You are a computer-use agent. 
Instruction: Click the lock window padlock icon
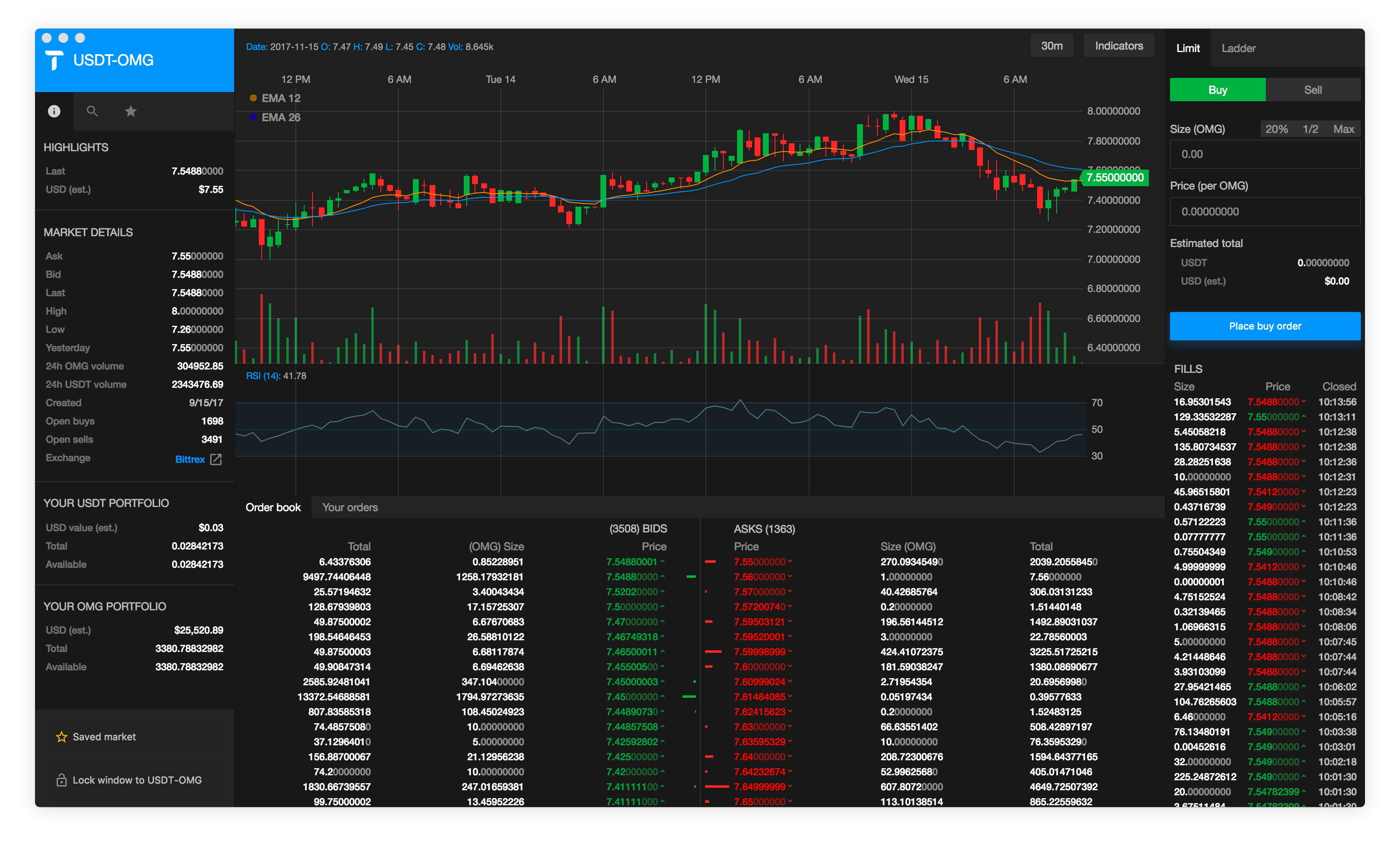61,780
